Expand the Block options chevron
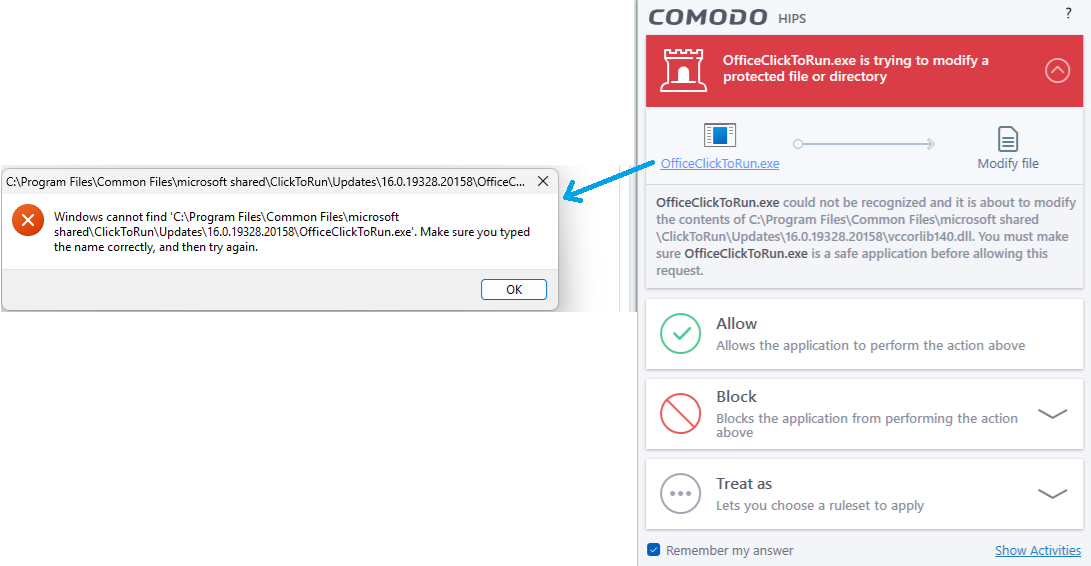This screenshot has width=1091, height=566. 1052,413
